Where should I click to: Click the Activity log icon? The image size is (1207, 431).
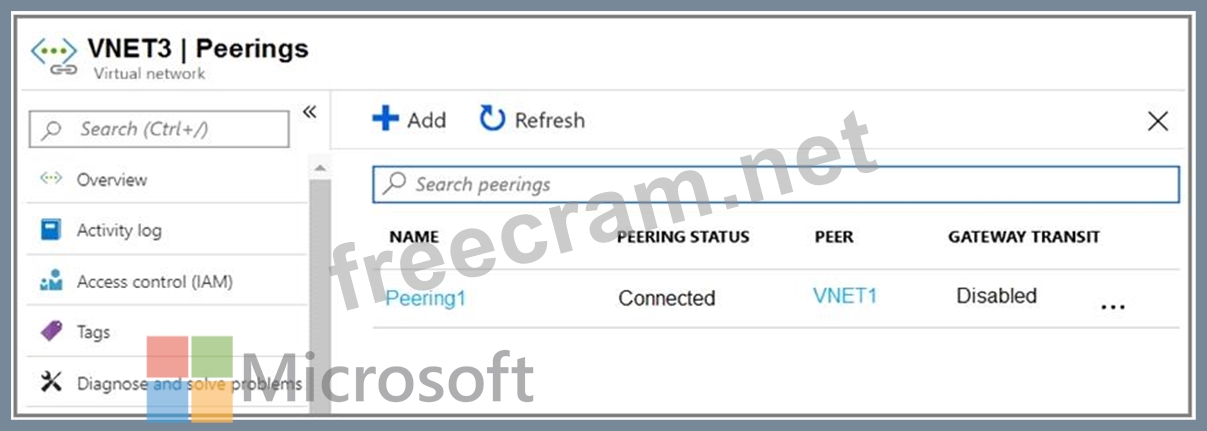coord(51,230)
